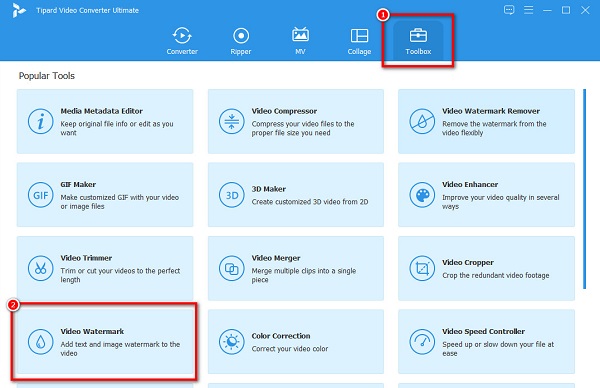Screen dimensions: 600x388
Task: Click 'Keep original file info or edit' description
Action: [117, 128]
